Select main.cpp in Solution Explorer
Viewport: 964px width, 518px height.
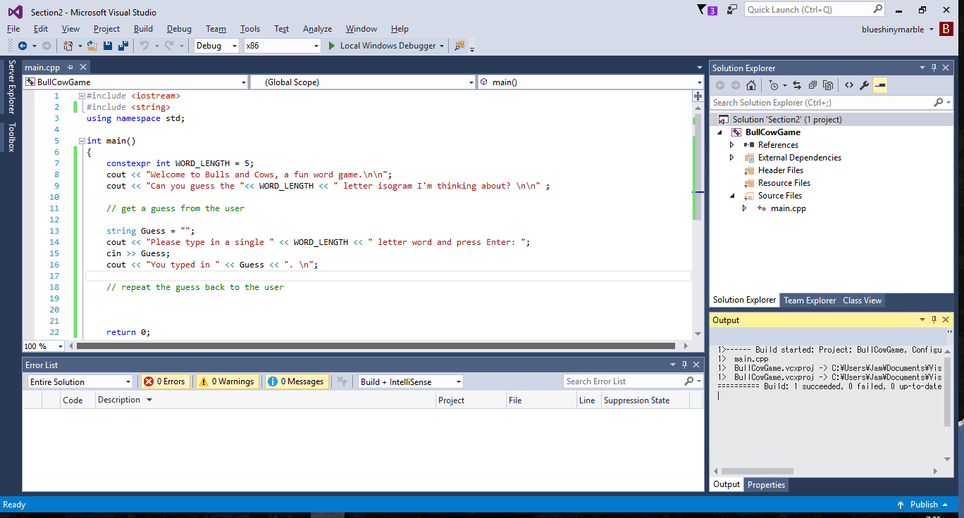788,208
